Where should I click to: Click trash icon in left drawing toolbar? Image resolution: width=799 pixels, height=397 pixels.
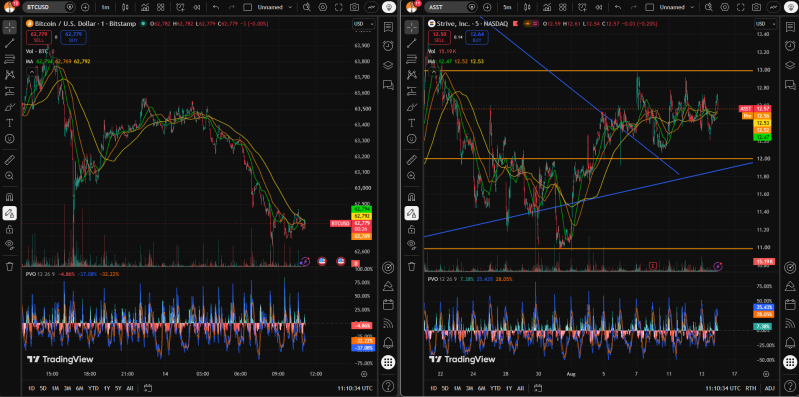9,266
